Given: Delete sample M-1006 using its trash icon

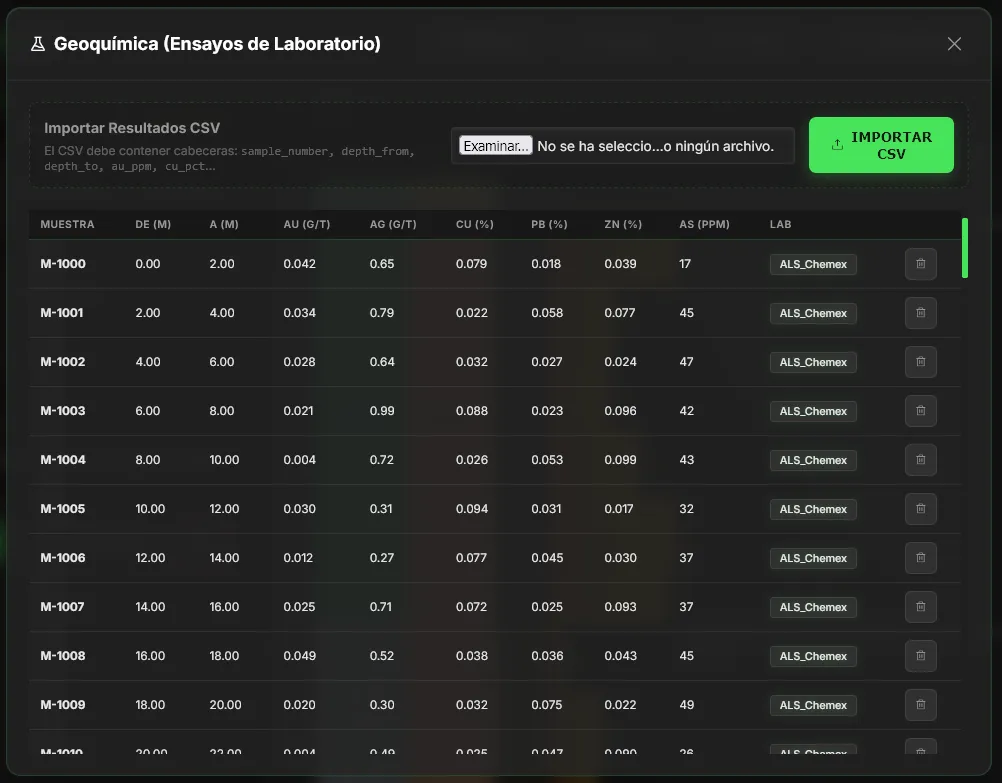Looking at the screenshot, I should pyautogui.click(x=921, y=558).
